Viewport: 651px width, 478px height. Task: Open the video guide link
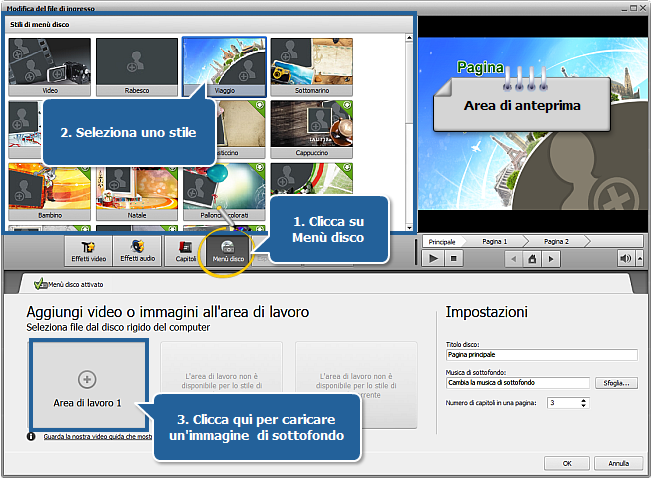tap(98, 436)
